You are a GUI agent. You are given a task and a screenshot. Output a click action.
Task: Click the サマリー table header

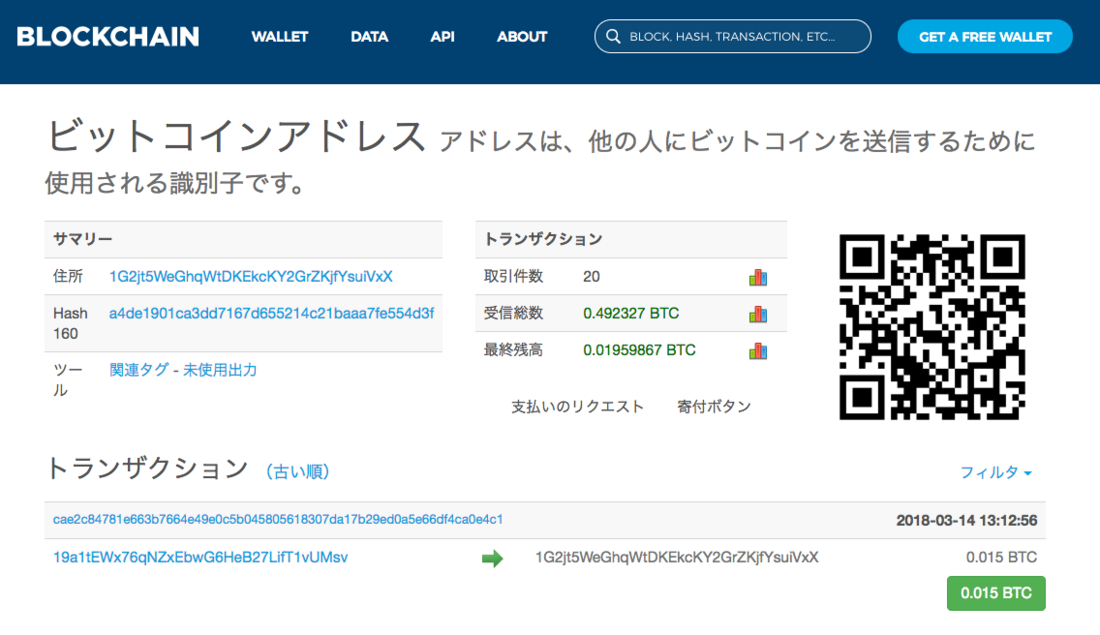(243, 239)
